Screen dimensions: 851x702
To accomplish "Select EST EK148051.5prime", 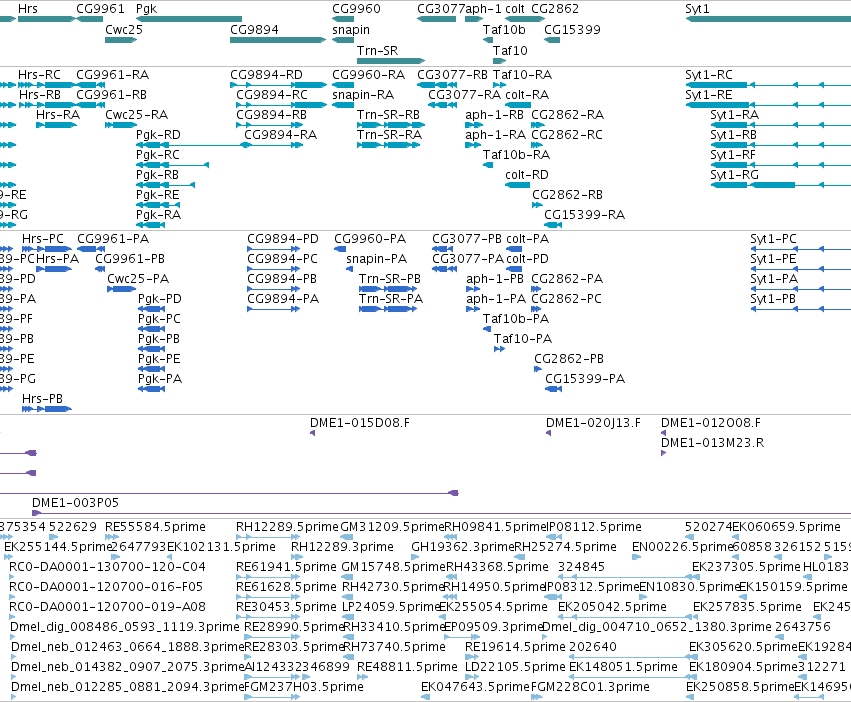I will pyautogui.click(x=623, y=667).
